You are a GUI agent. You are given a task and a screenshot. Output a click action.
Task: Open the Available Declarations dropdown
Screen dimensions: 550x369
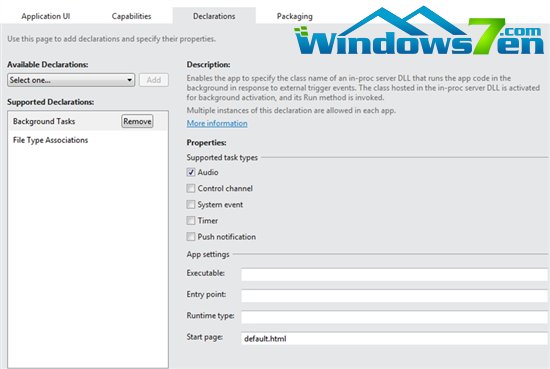(x=71, y=80)
